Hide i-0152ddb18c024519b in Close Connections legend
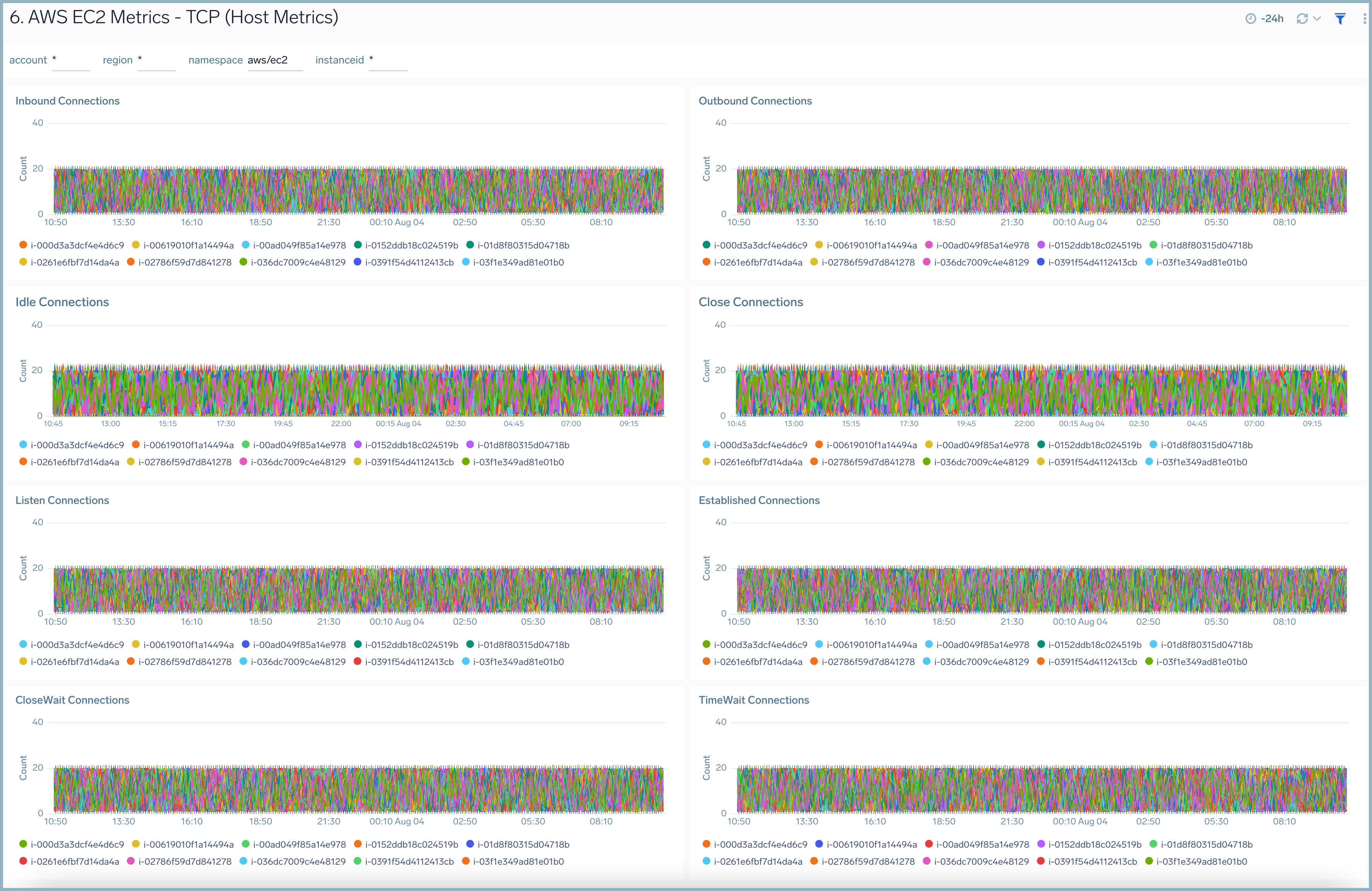Viewport: 1372px width, 891px height. [1094, 445]
